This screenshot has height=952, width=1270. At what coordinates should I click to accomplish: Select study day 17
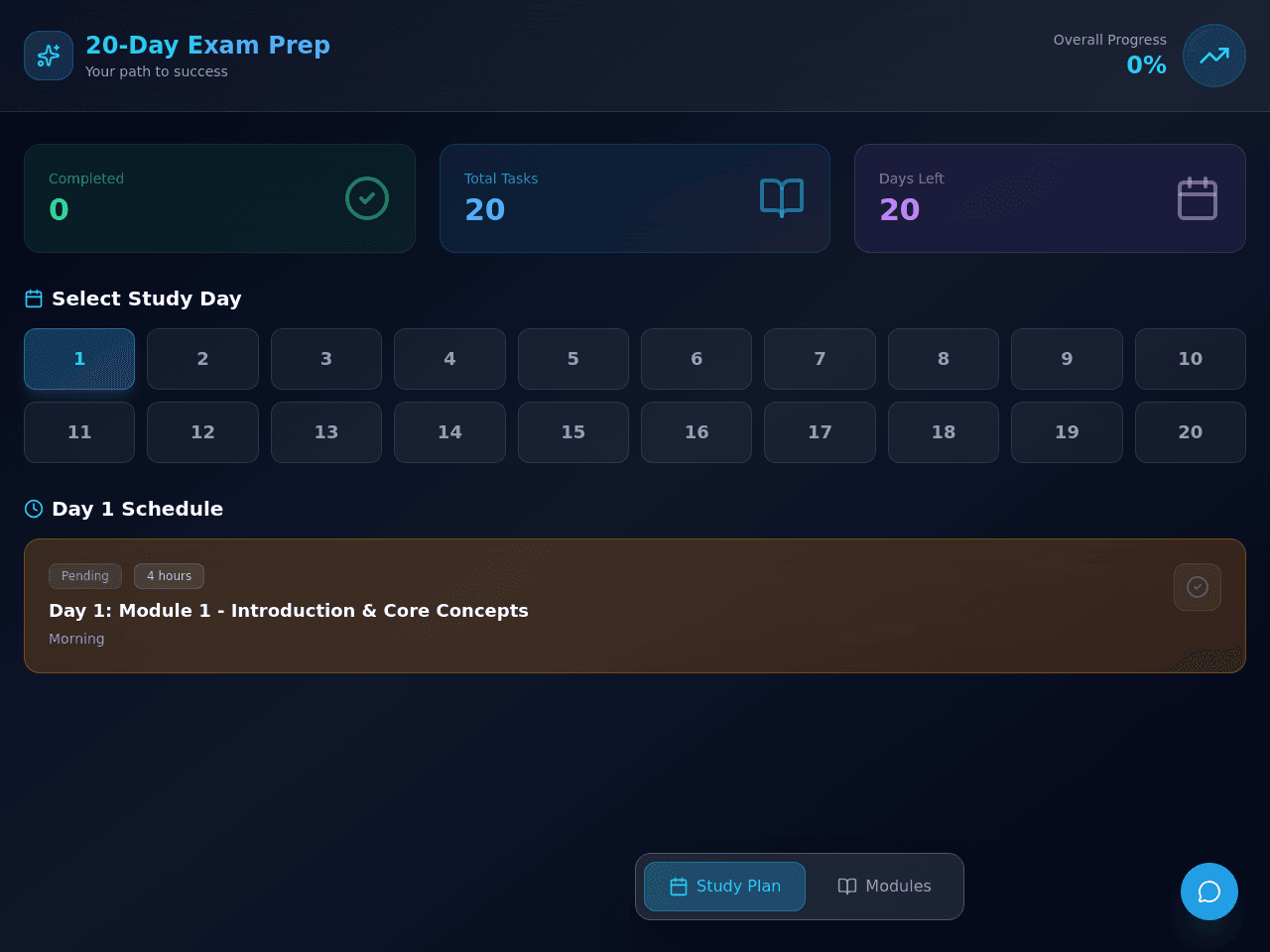pos(820,432)
